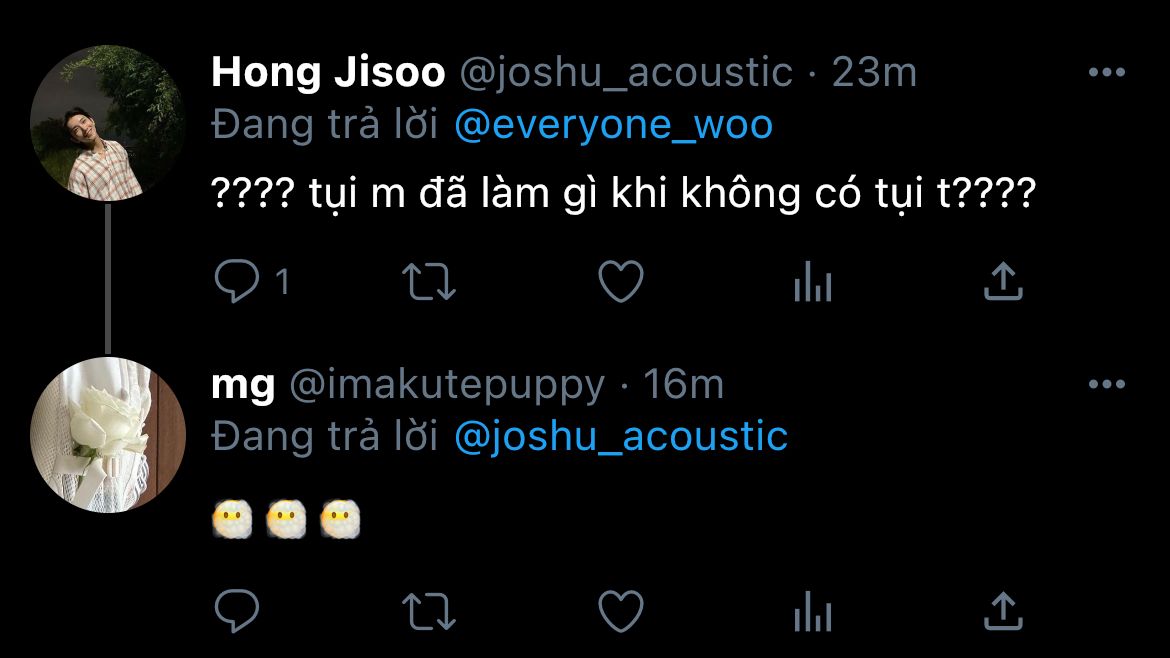Open Hong Jisoo's profile picture
Viewport: 1170px width, 658px height.
(107, 123)
